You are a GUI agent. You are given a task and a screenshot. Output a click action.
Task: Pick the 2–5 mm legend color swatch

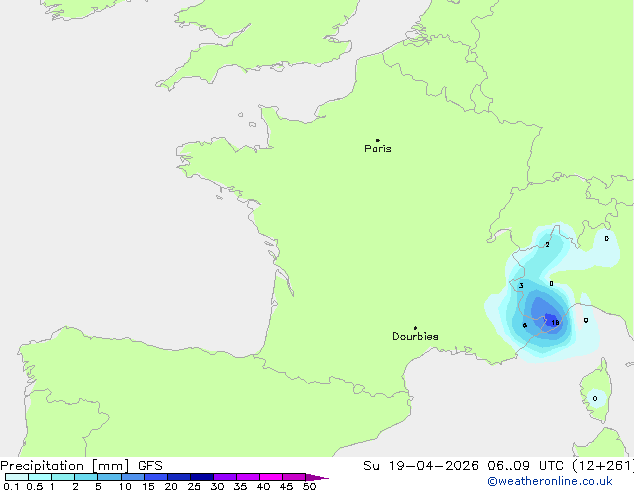pos(86,477)
